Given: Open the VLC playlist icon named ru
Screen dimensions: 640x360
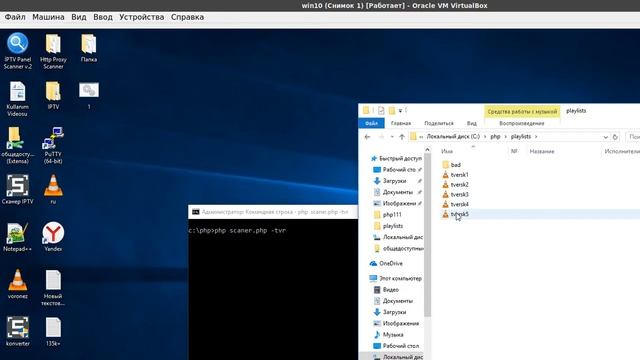Looking at the screenshot, I should [53, 189].
